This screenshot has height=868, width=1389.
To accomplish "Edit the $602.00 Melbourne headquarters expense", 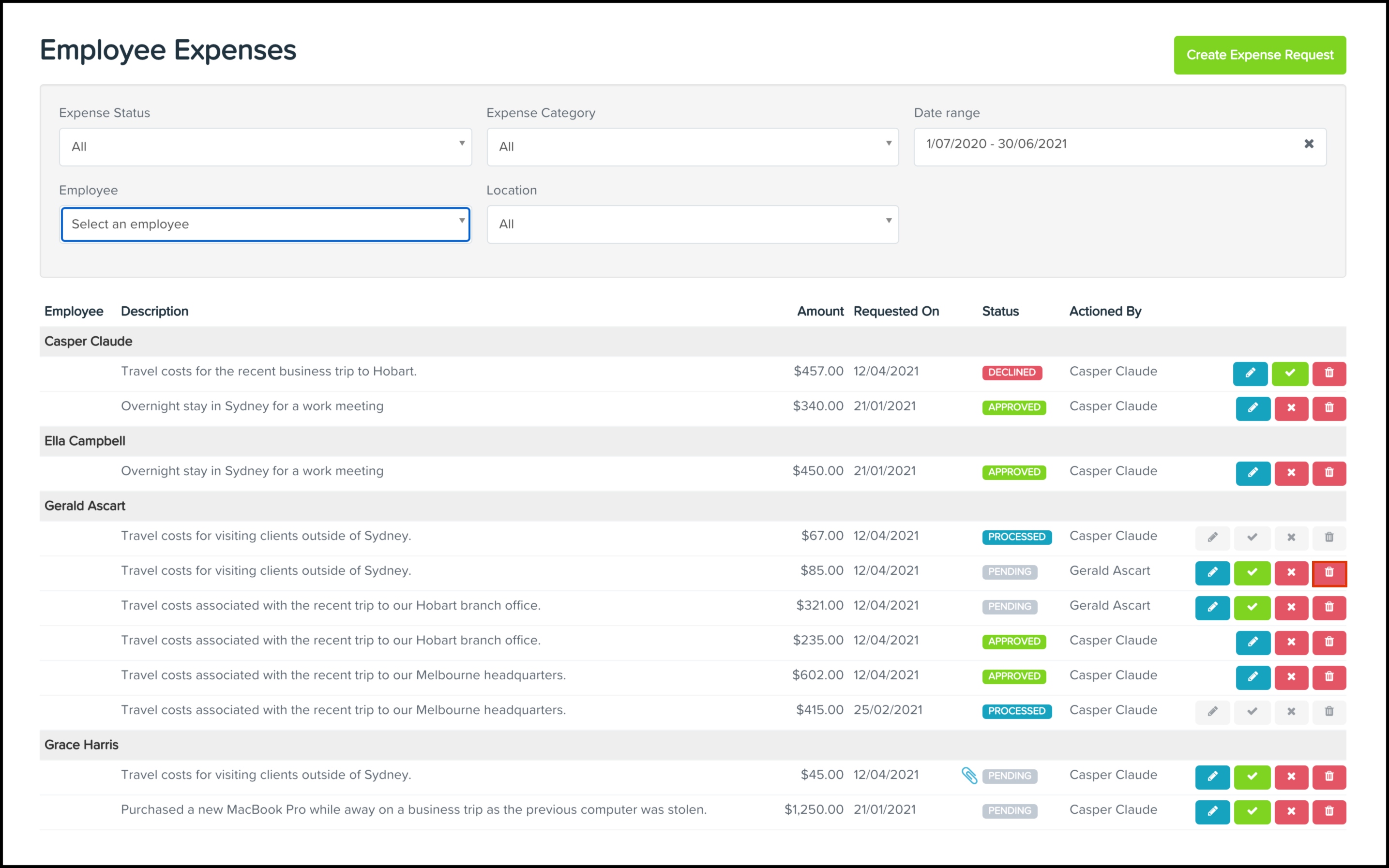I will tap(1253, 677).
